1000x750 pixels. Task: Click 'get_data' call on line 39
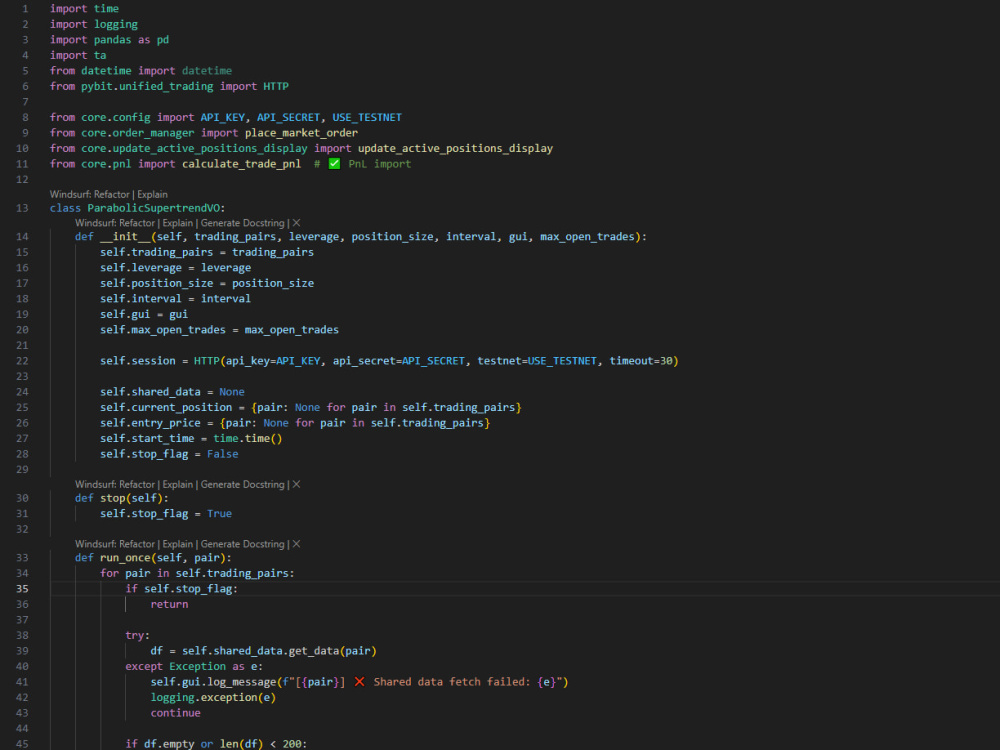314,651
